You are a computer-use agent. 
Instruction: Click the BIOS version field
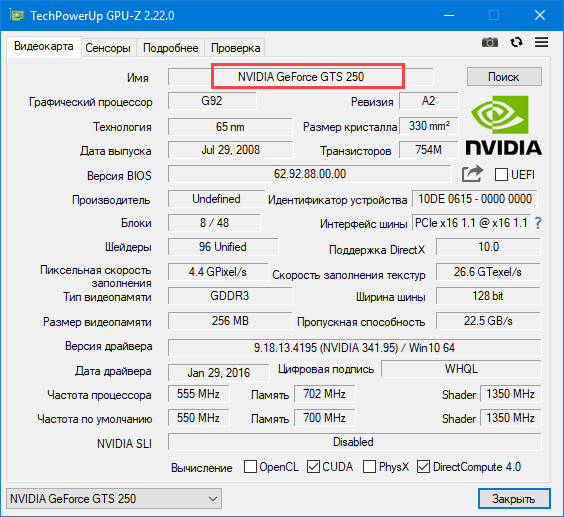pyautogui.click(x=310, y=174)
